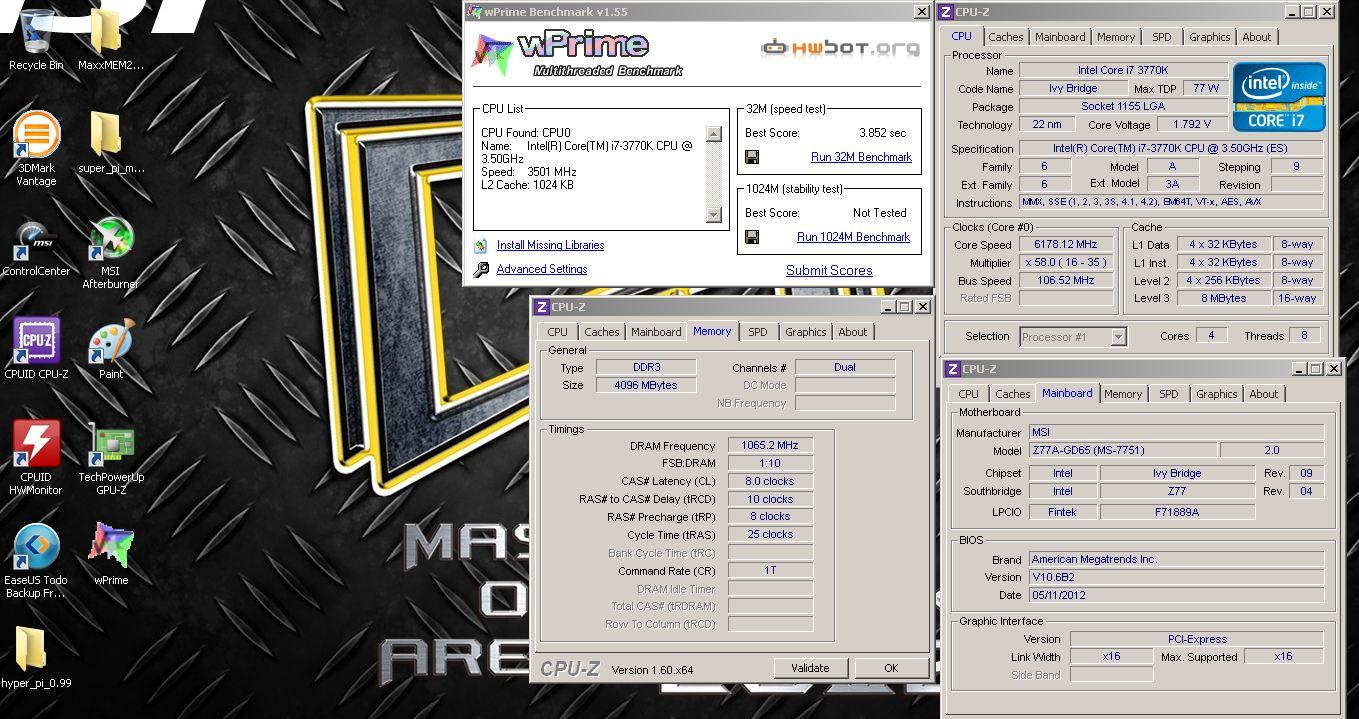Click the DRAM Frequency value field
This screenshot has height=719, width=1359.
(x=770, y=445)
